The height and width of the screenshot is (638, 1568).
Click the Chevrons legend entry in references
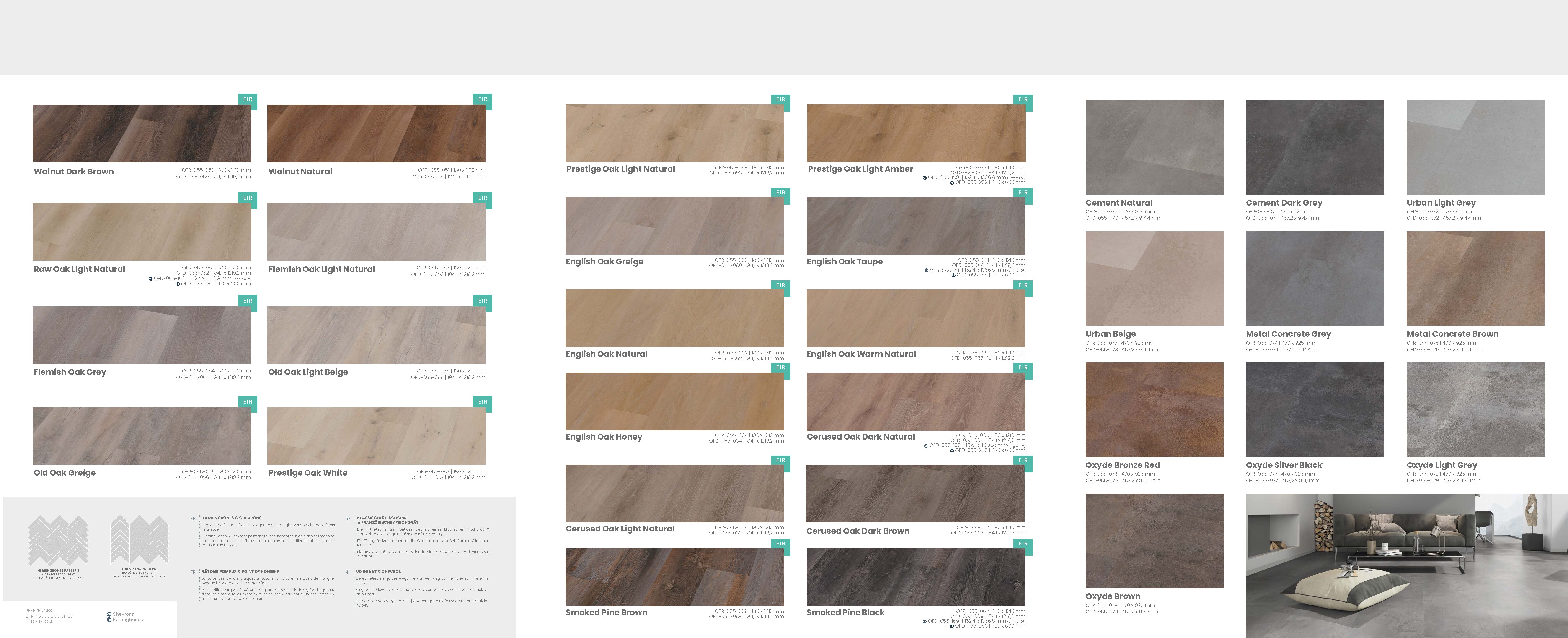click(x=121, y=614)
